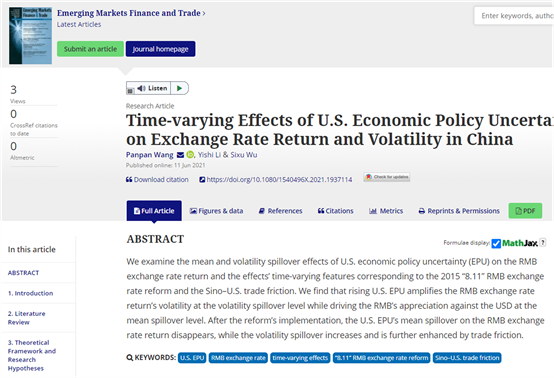Expand the Emerging Markets Finance and Trade chevron
The height and width of the screenshot is (378, 554).
coord(204,13)
